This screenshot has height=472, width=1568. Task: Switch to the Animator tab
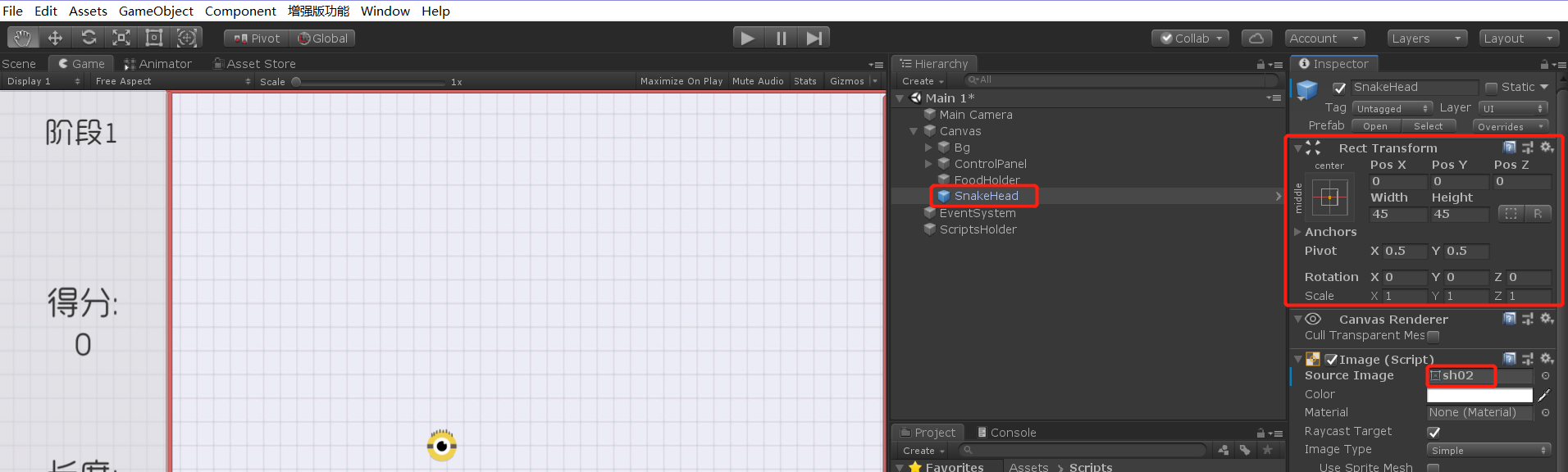point(157,64)
